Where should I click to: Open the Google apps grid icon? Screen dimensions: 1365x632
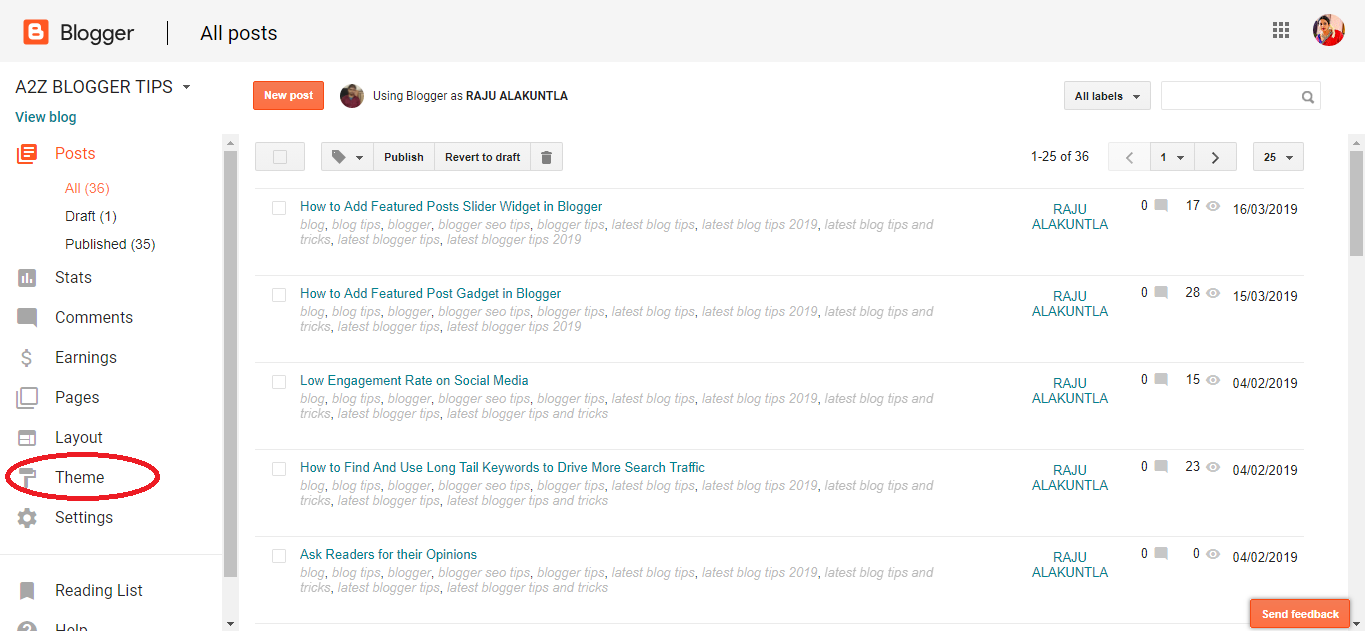point(1281,30)
